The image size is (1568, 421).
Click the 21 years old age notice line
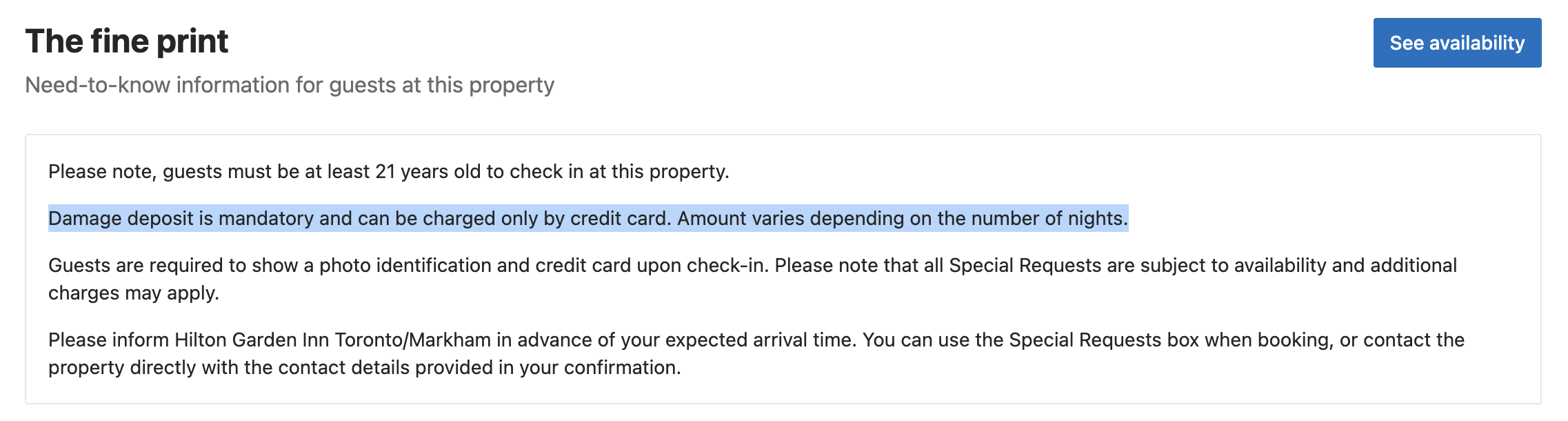(x=389, y=171)
